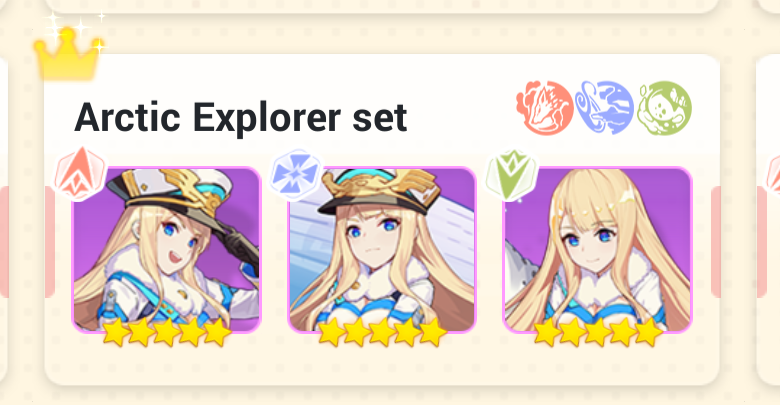
Task: Click five-star rating under first portrait
Action: click(167, 332)
